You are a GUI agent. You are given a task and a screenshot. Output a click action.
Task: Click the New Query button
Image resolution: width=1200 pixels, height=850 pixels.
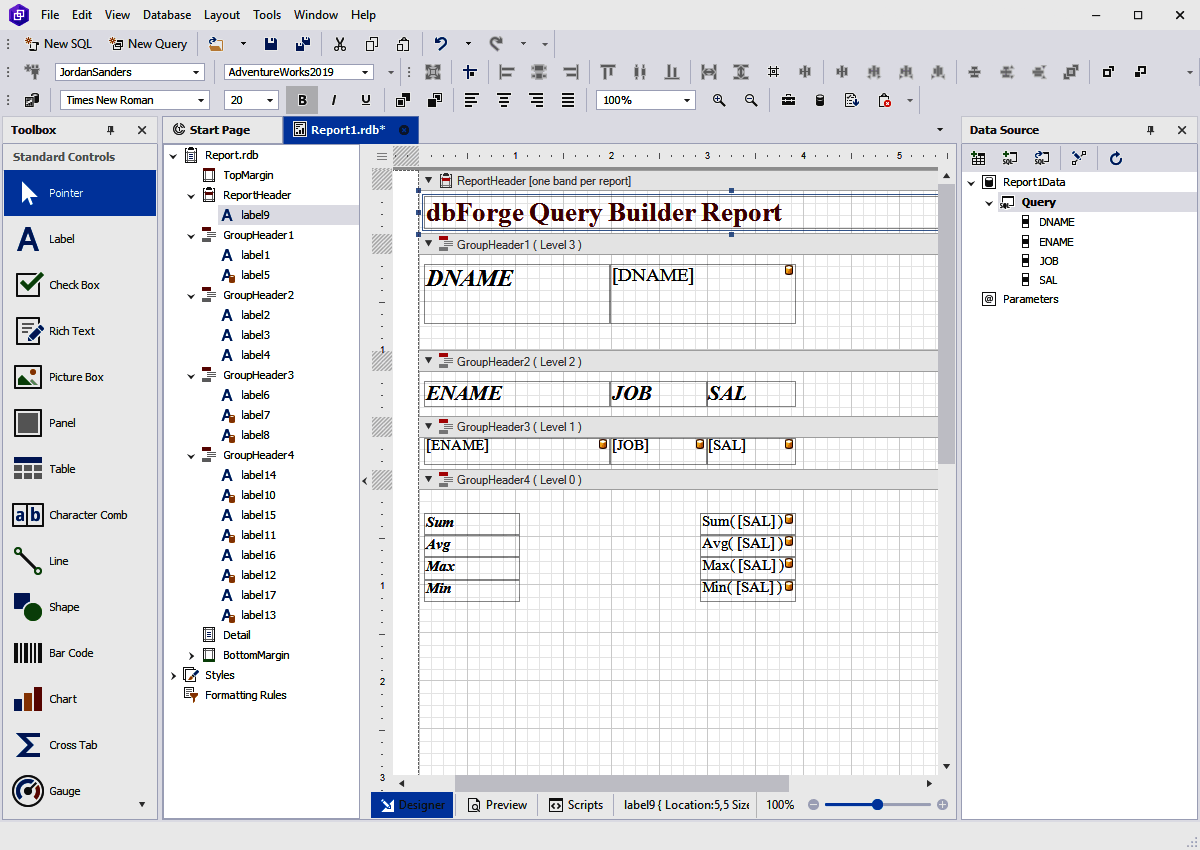(148, 44)
